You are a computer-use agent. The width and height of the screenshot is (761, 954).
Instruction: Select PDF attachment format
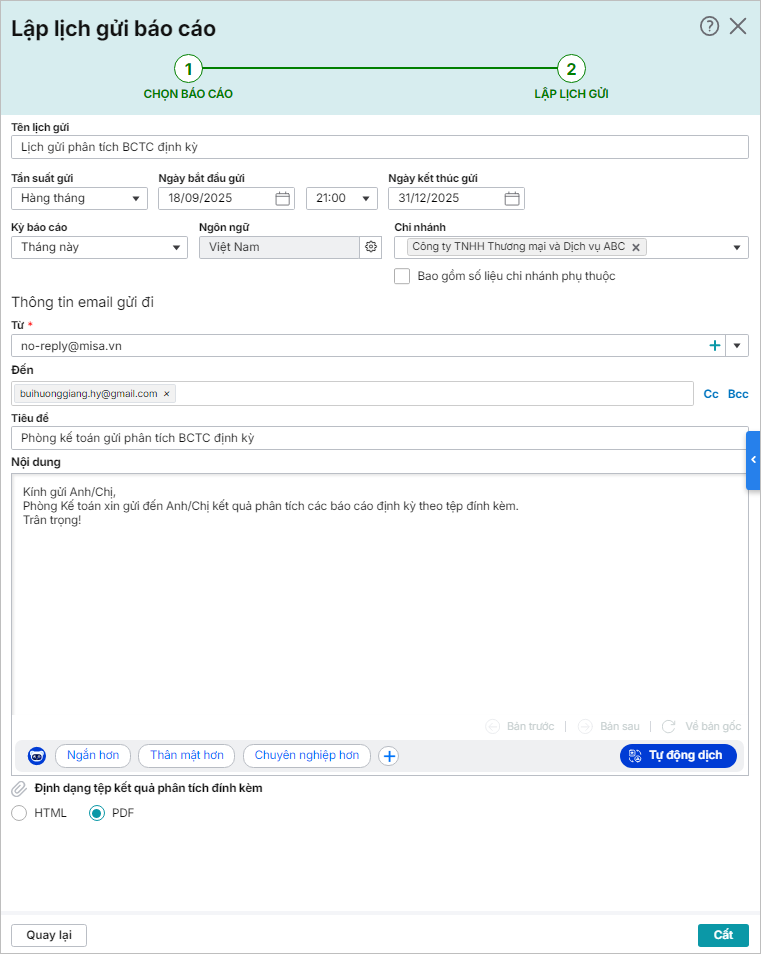click(x=97, y=813)
